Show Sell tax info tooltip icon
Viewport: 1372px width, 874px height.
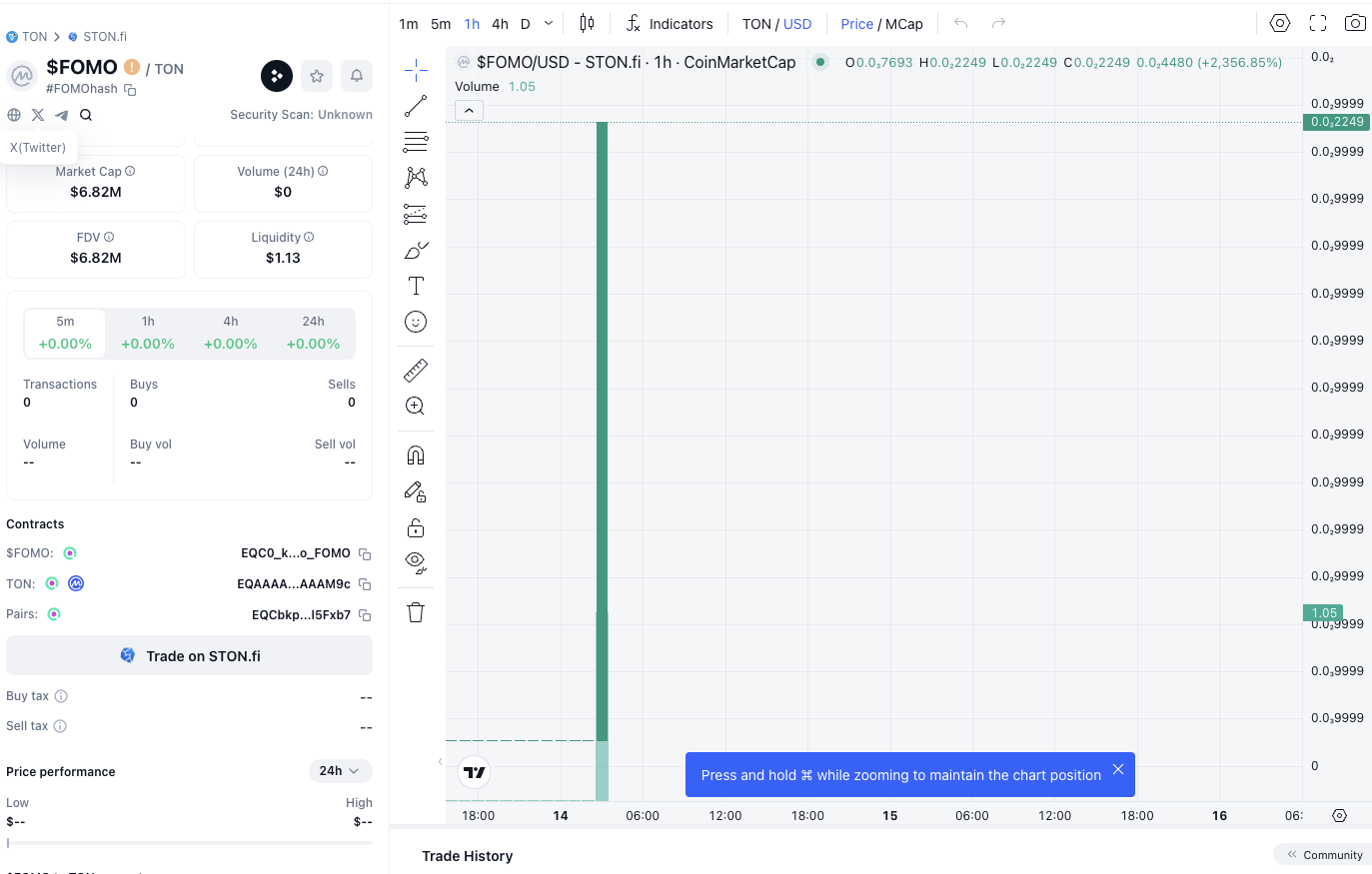[60, 726]
